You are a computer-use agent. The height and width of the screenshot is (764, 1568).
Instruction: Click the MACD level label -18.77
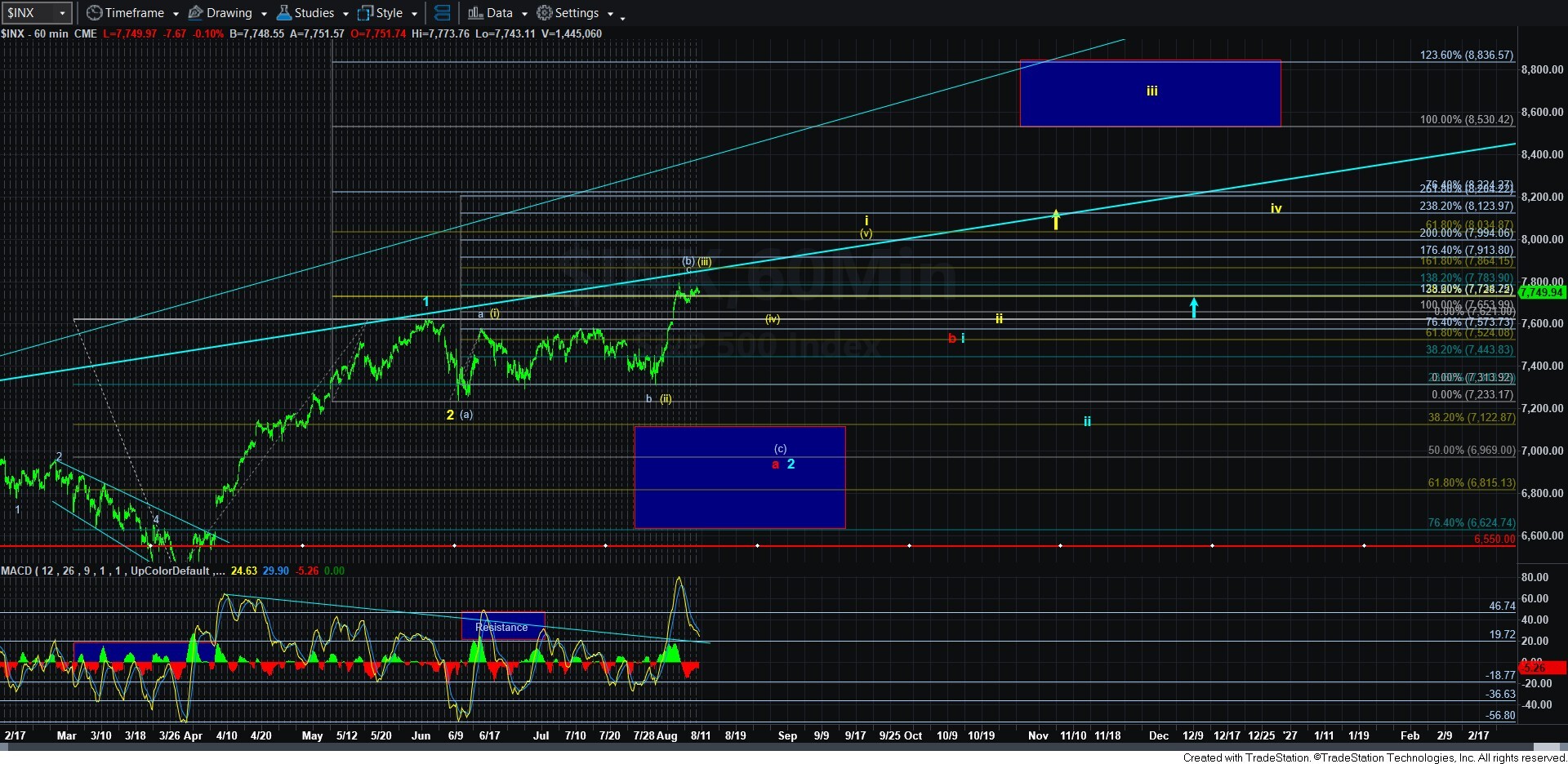1500,676
